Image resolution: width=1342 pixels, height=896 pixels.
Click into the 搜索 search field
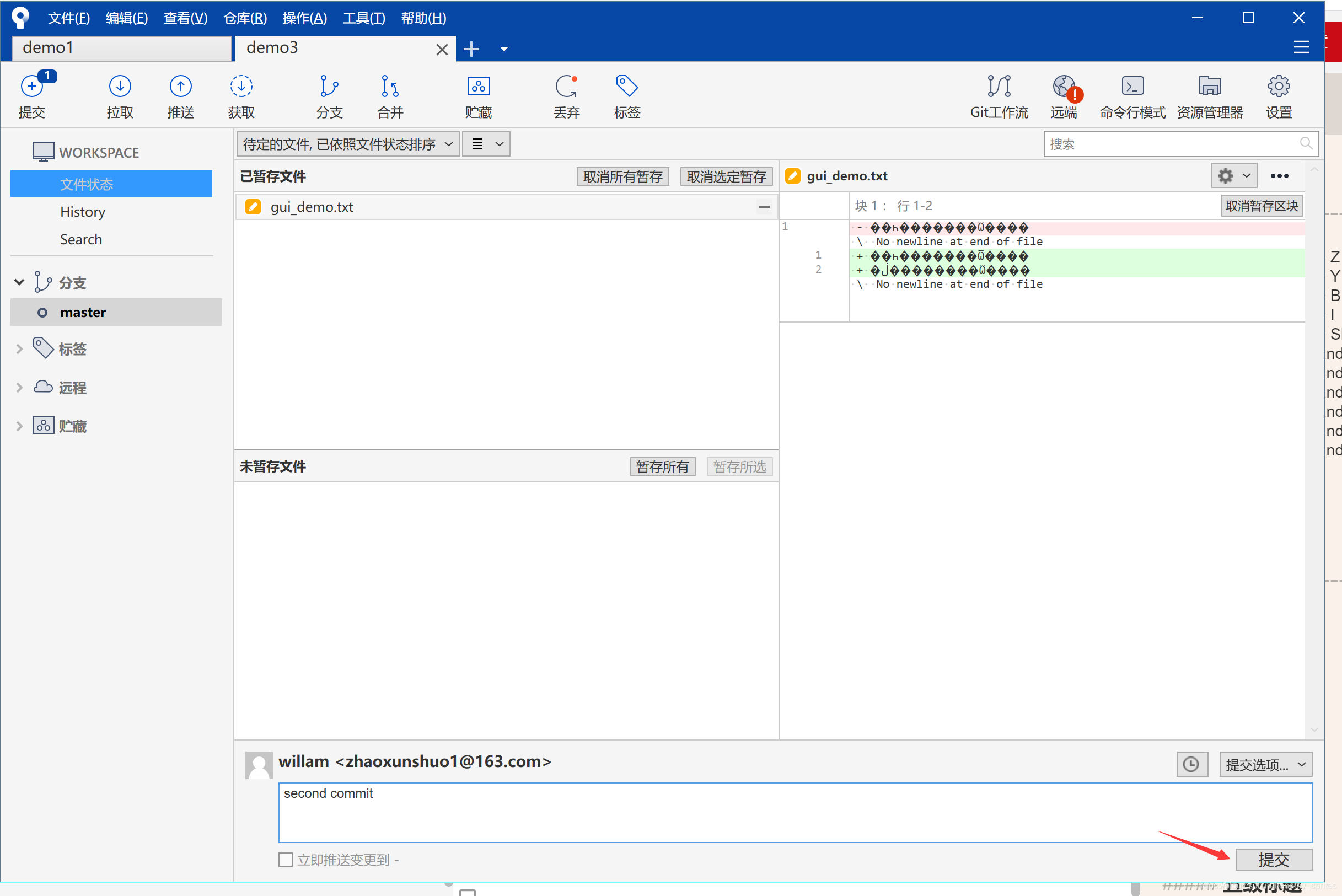click(x=1171, y=144)
